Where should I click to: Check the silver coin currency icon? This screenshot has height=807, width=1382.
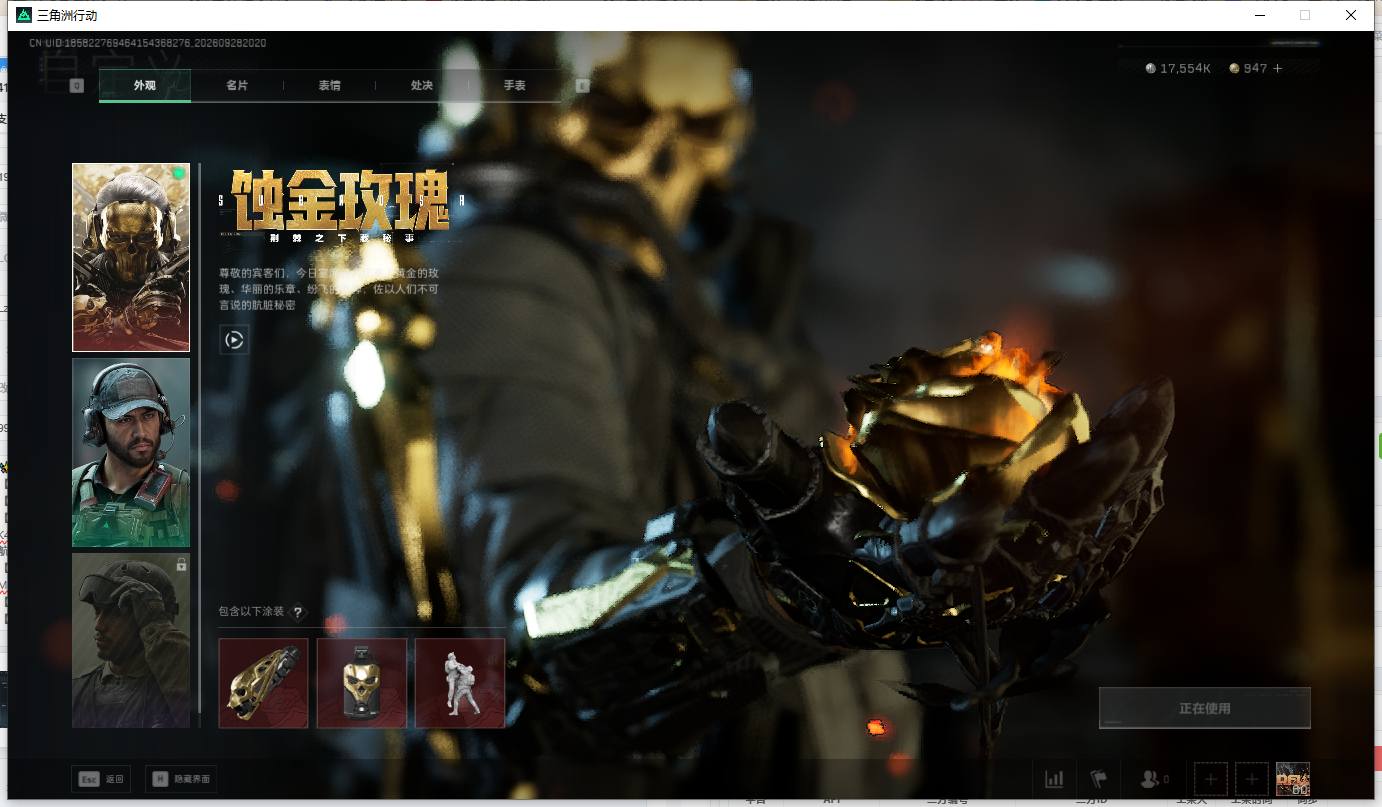coord(1151,68)
